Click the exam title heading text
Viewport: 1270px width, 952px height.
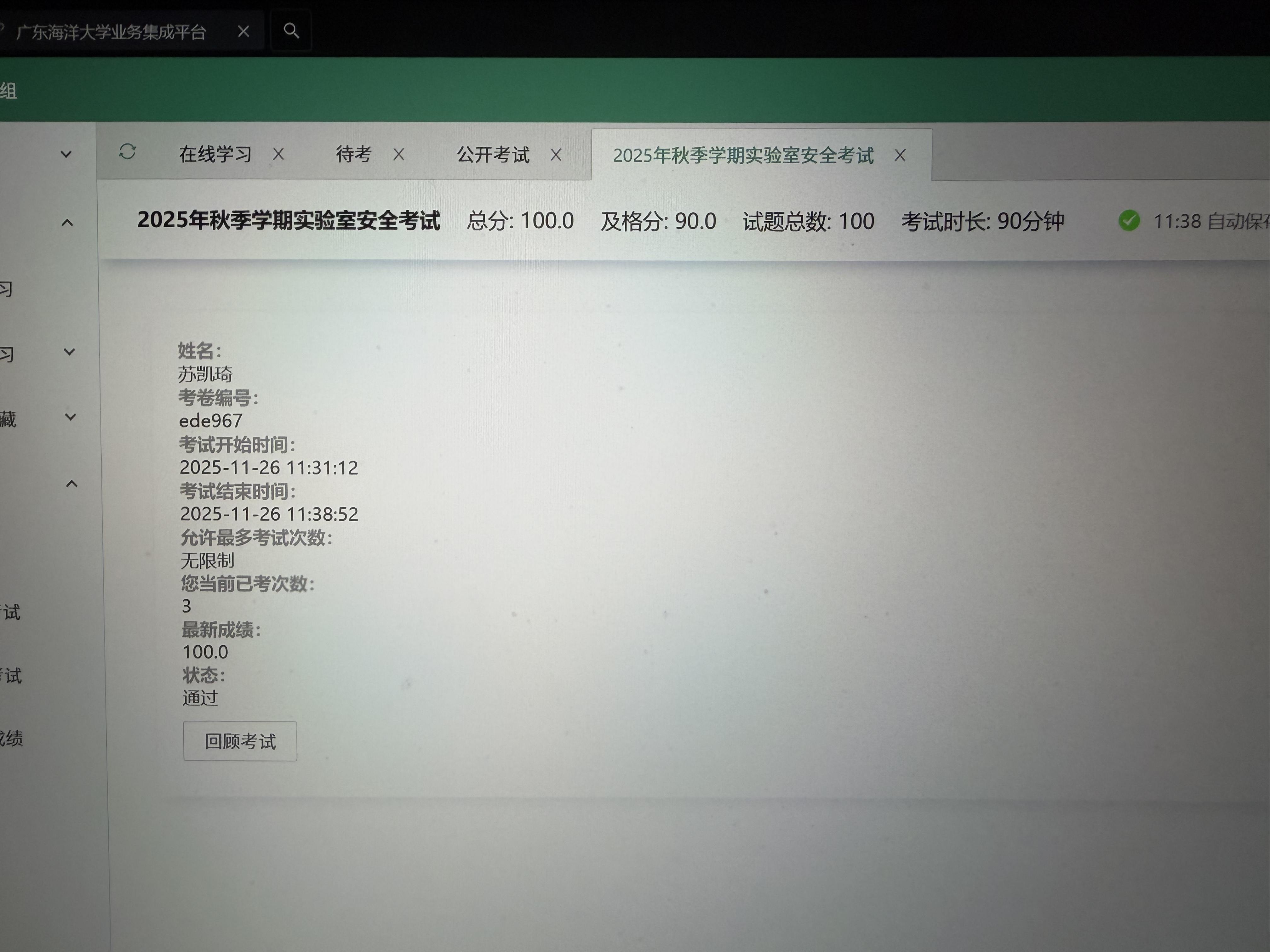point(289,220)
